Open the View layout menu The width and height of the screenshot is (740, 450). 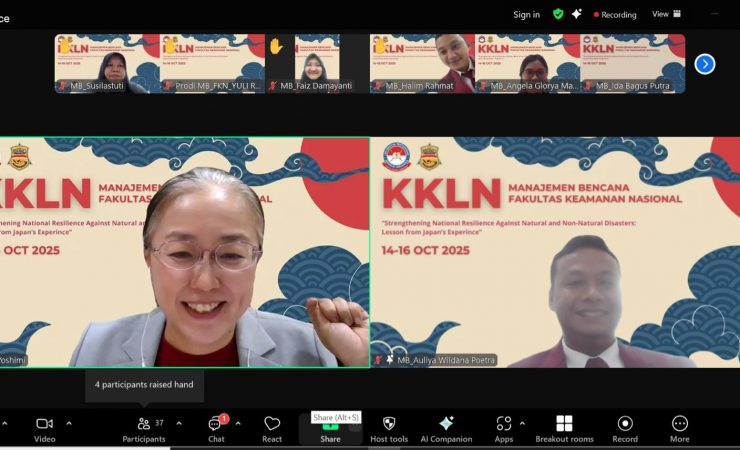click(x=666, y=14)
